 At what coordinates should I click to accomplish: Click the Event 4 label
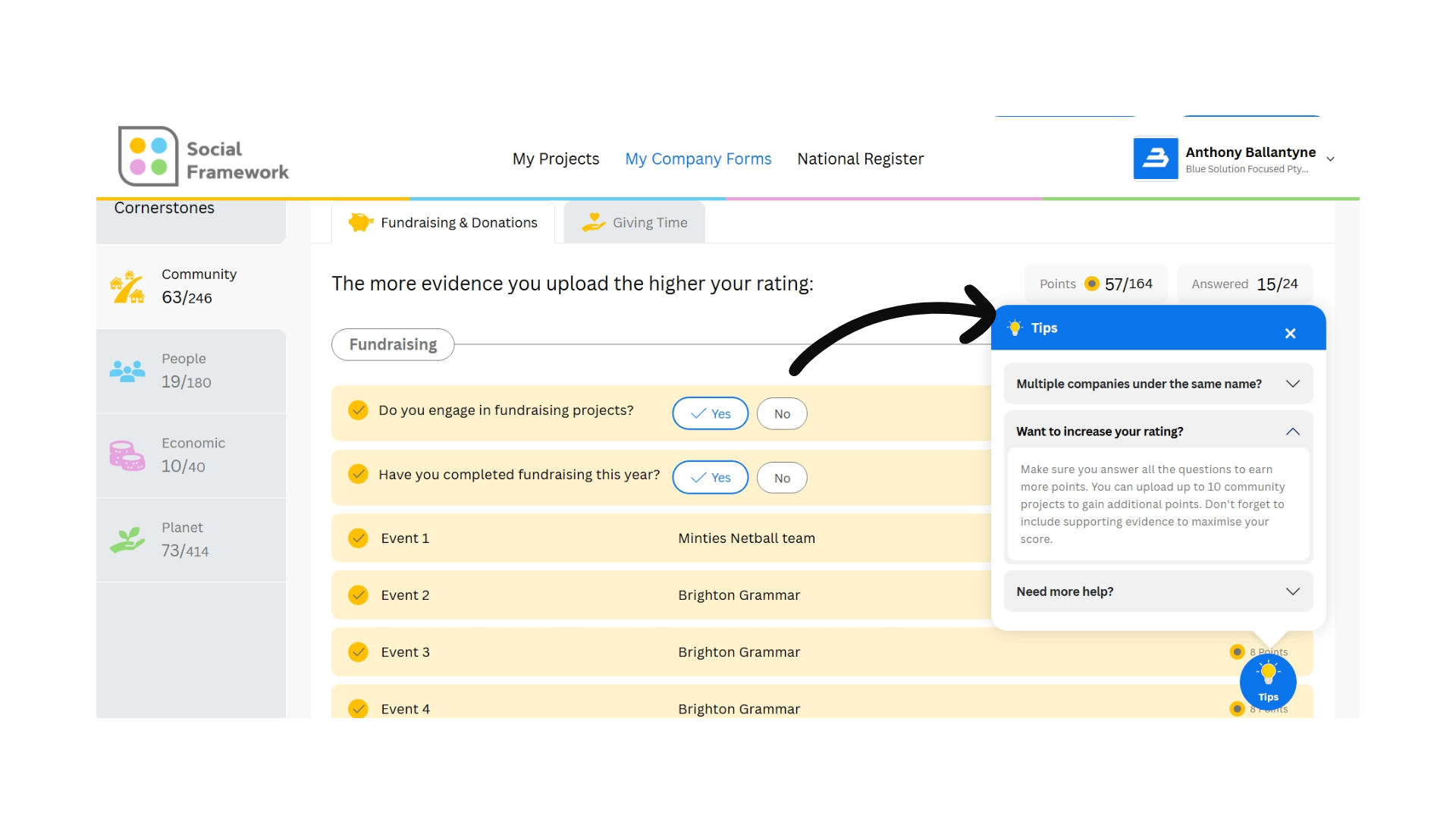pyautogui.click(x=405, y=709)
